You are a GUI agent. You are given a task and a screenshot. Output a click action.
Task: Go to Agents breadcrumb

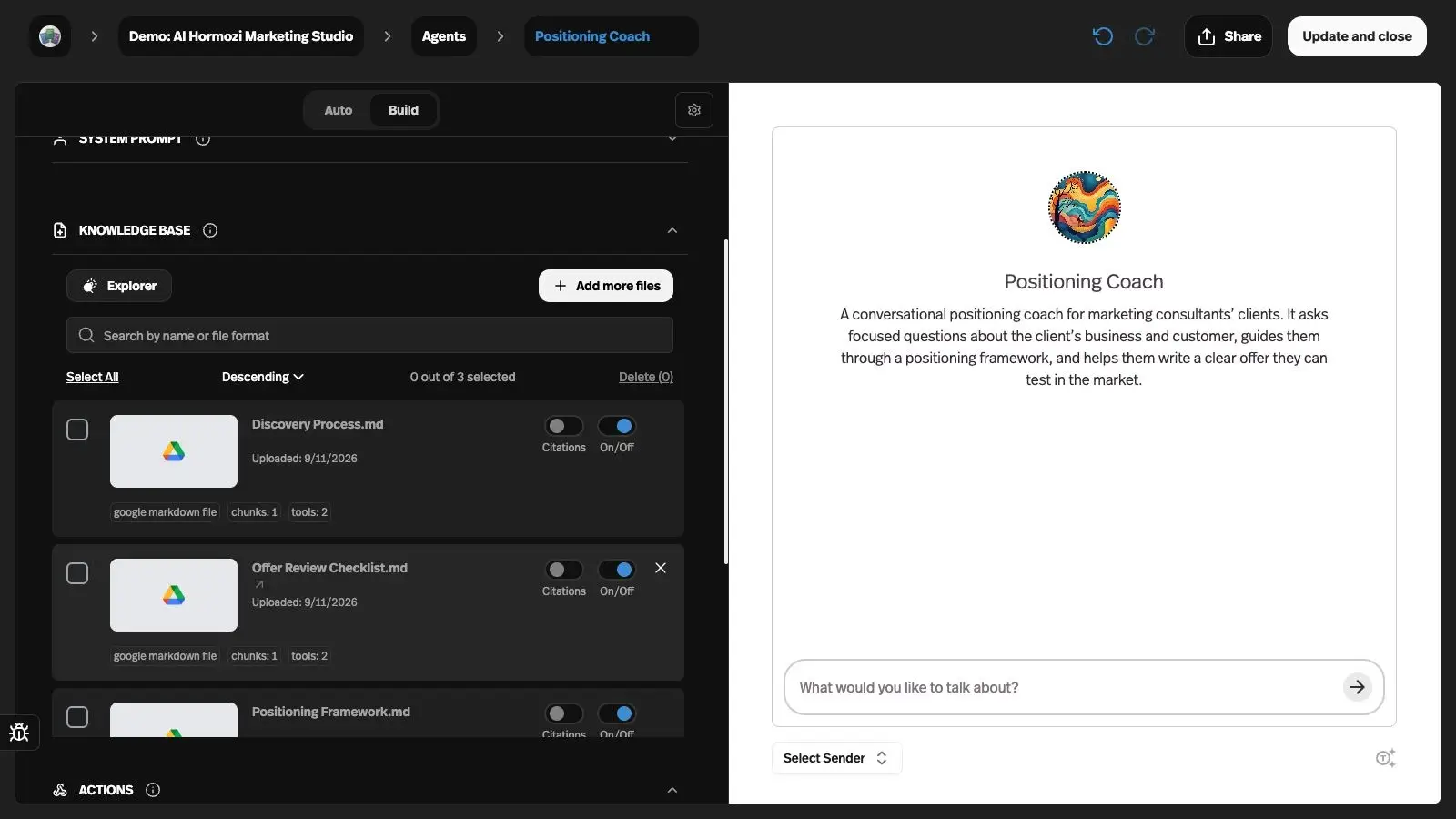(444, 36)
